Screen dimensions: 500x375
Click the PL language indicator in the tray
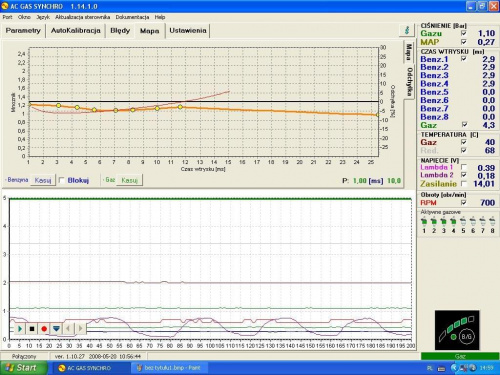[x=430, y=368]
